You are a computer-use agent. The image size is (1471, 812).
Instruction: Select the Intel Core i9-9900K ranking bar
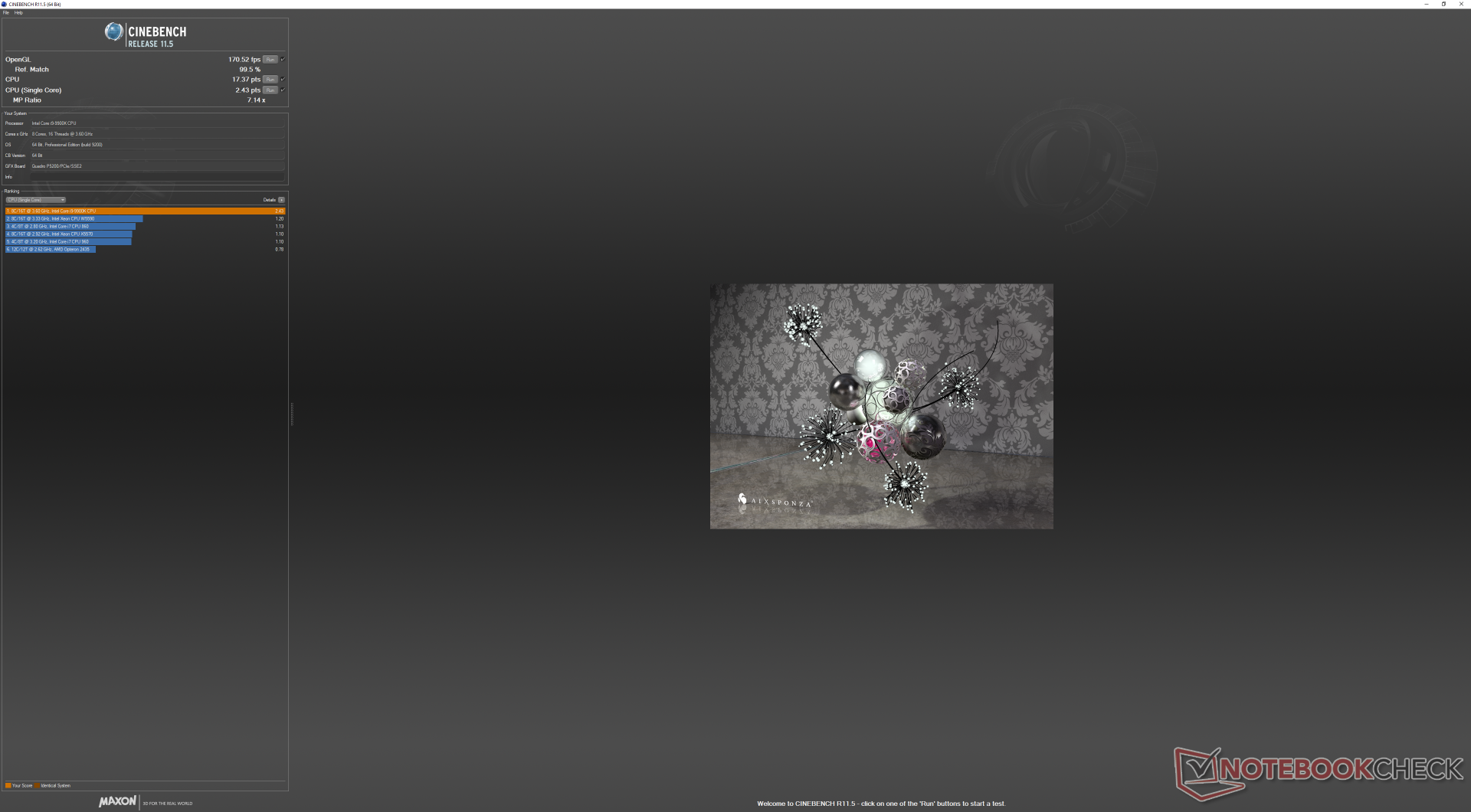pyautogui.click(x=146, y=211)
